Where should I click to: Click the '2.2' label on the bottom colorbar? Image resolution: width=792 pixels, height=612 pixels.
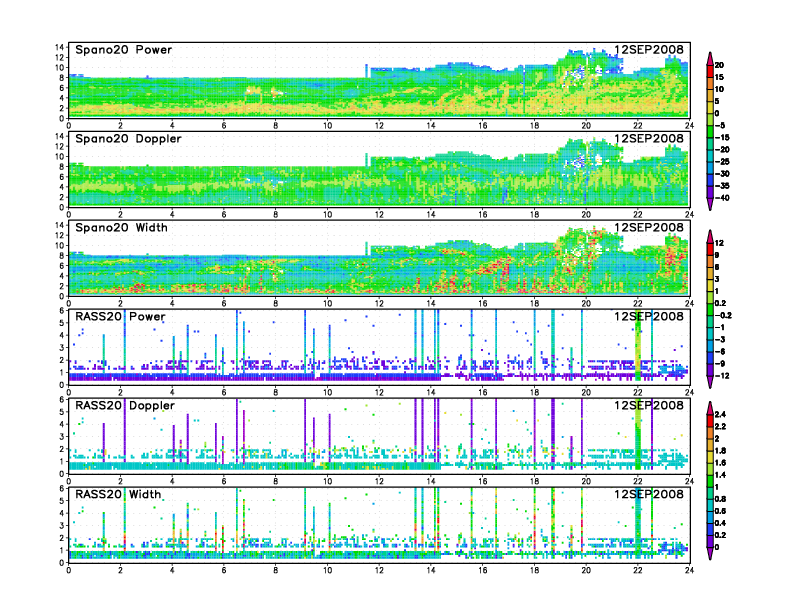[721, 426]
